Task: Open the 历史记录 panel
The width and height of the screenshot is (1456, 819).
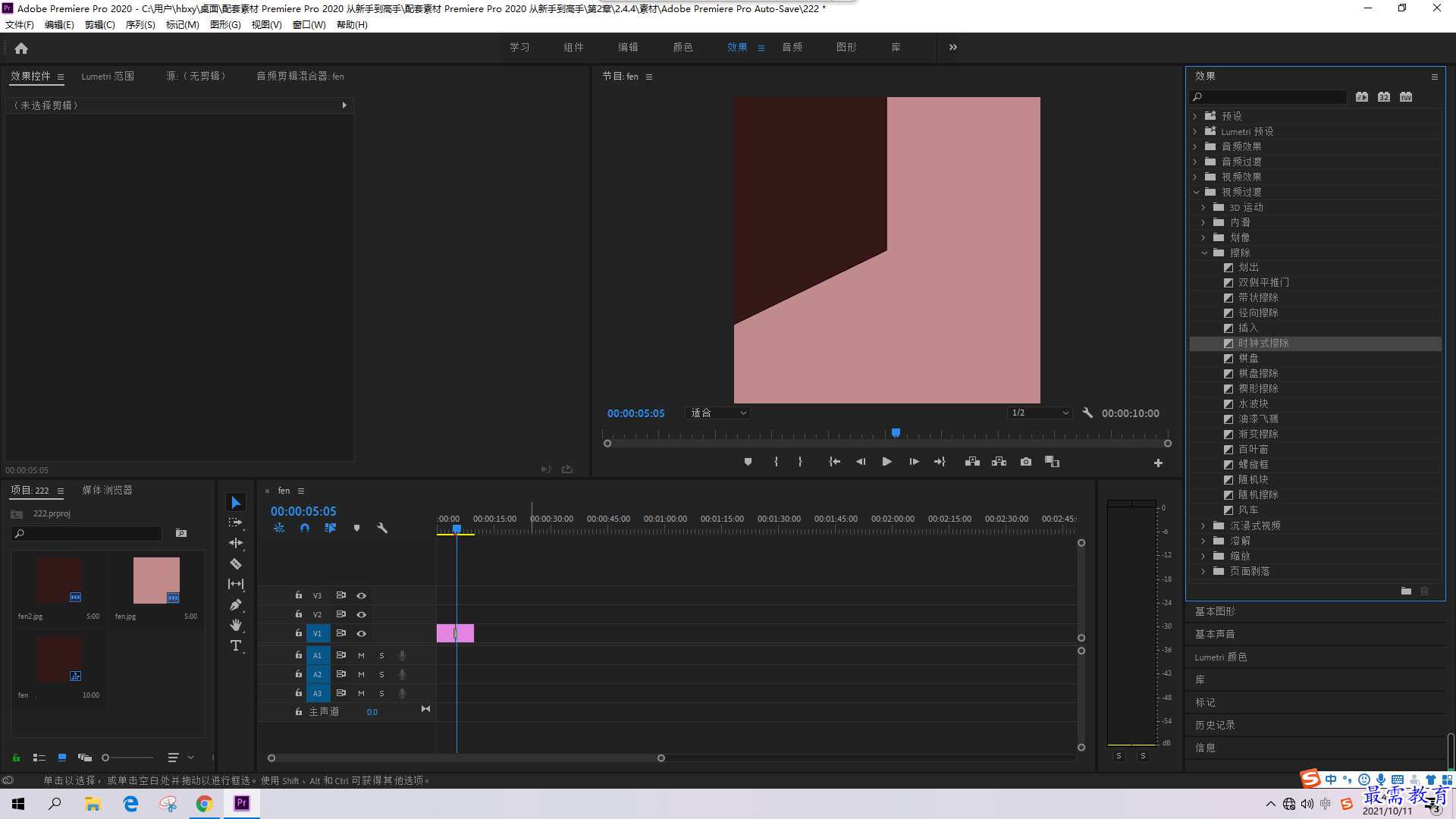Action: tap(1215, 725)
